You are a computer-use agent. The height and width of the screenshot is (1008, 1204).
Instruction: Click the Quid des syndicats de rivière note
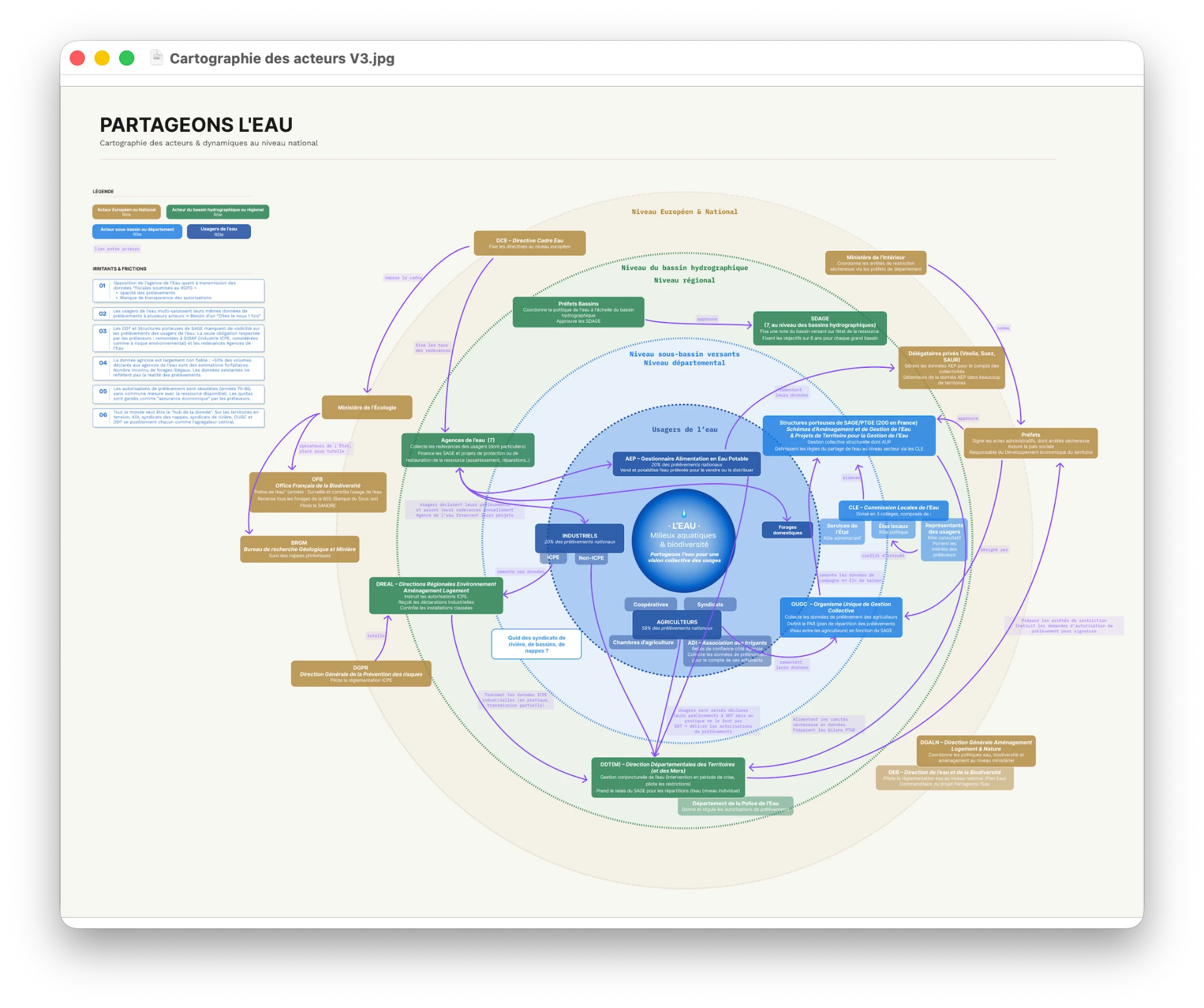[536, 644]
